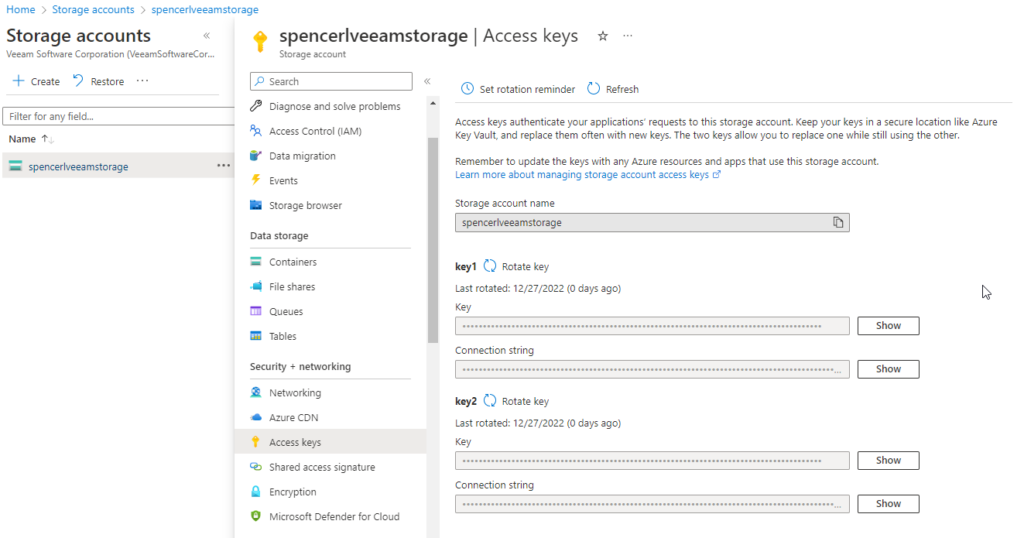
Task: Open File shares
Action: 292,287
